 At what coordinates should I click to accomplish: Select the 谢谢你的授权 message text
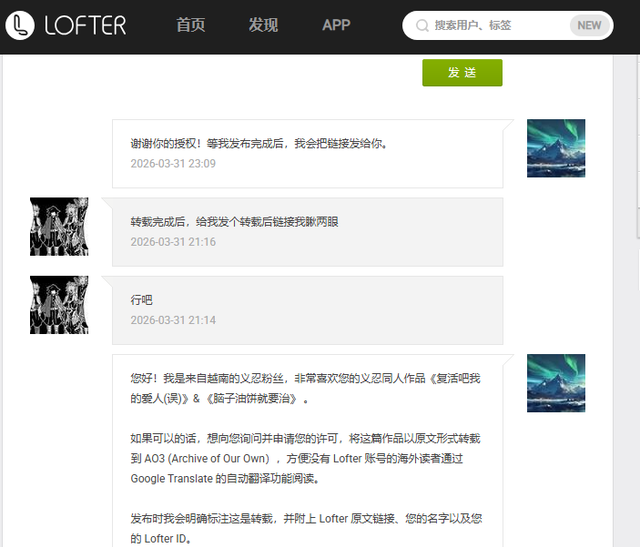(x=259, y=144)
